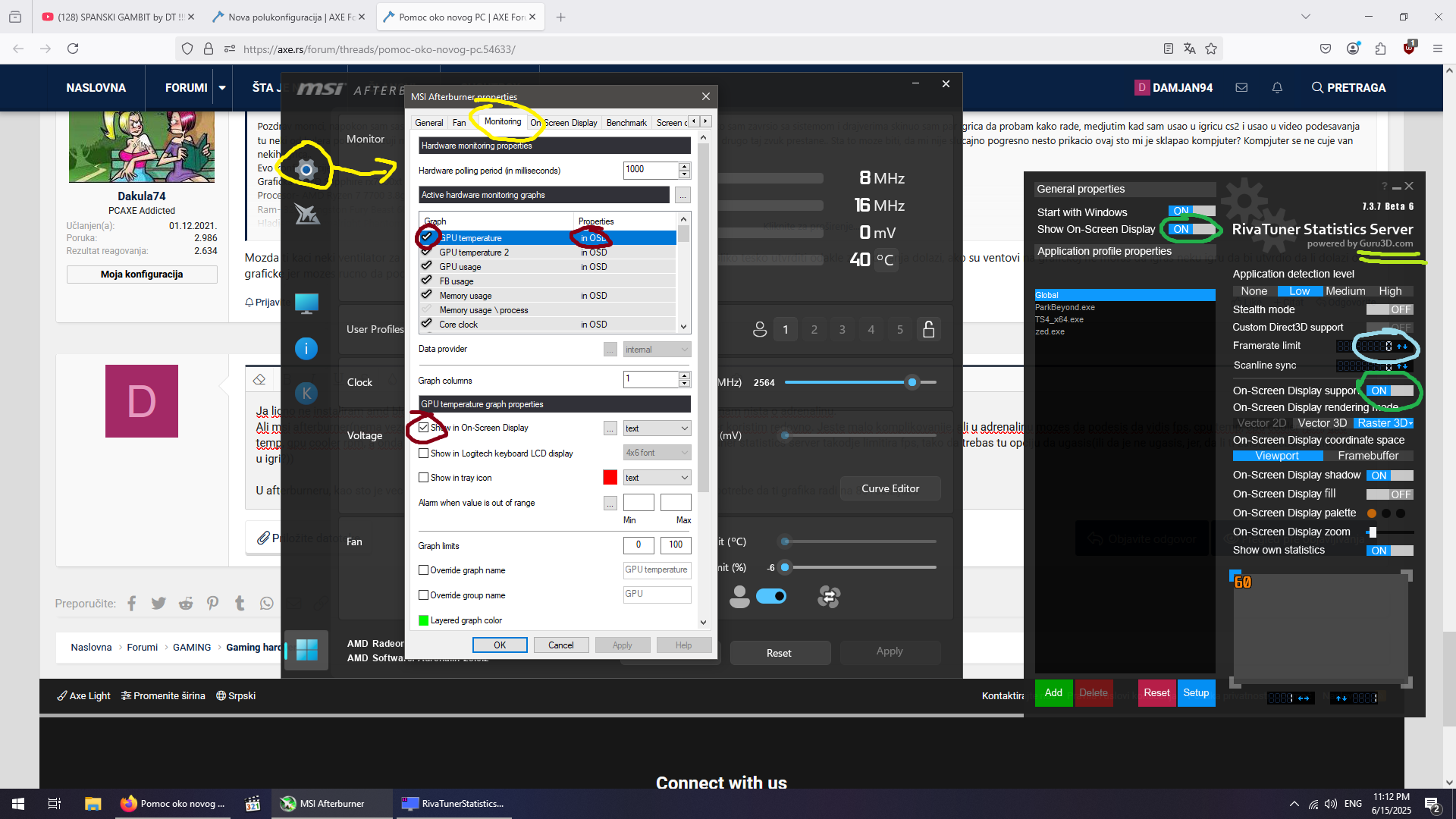Click the Windows startup icon in Afterburner

click(x=306, y=650)
